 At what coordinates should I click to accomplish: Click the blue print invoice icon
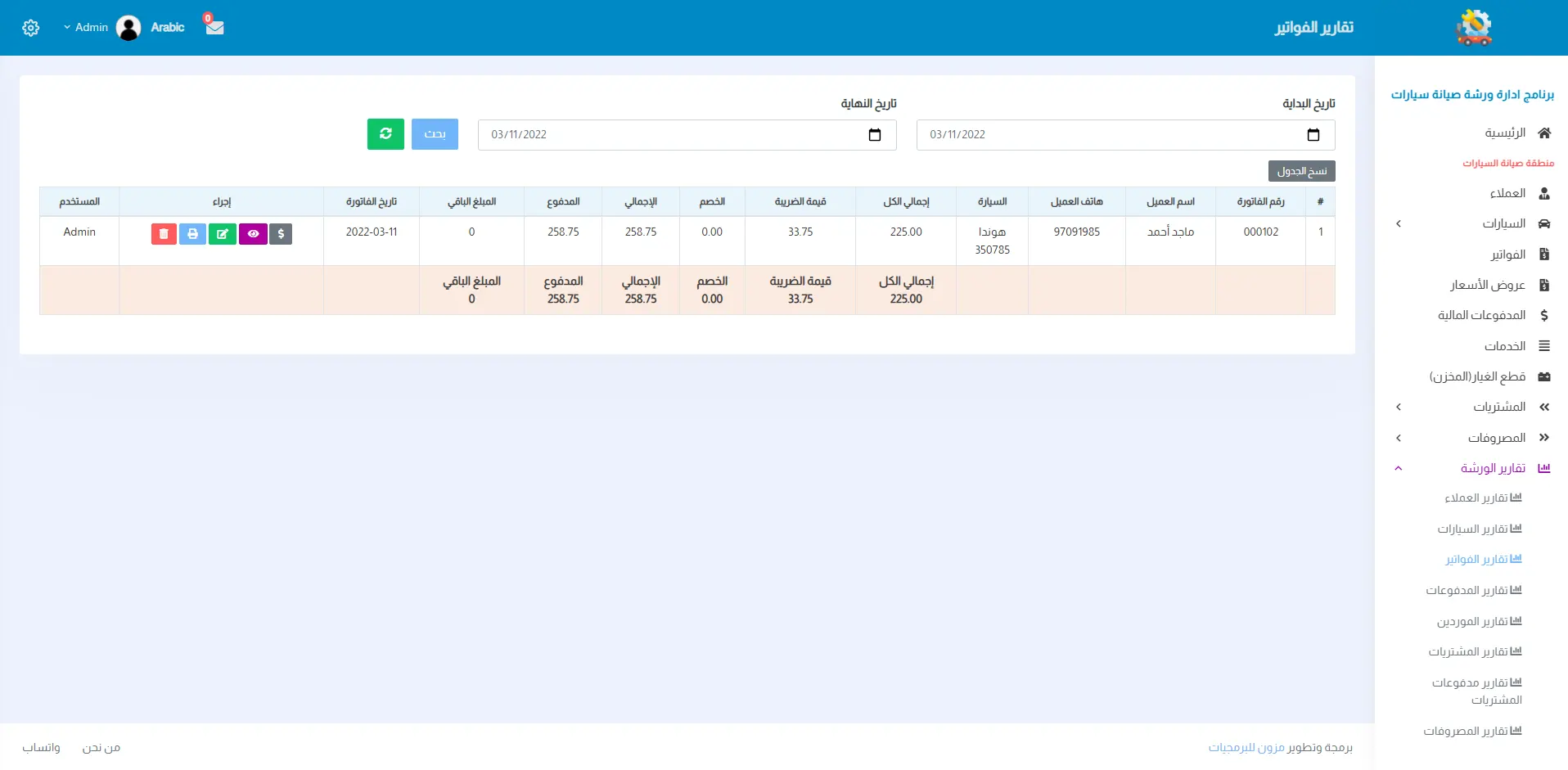(192, 234)
